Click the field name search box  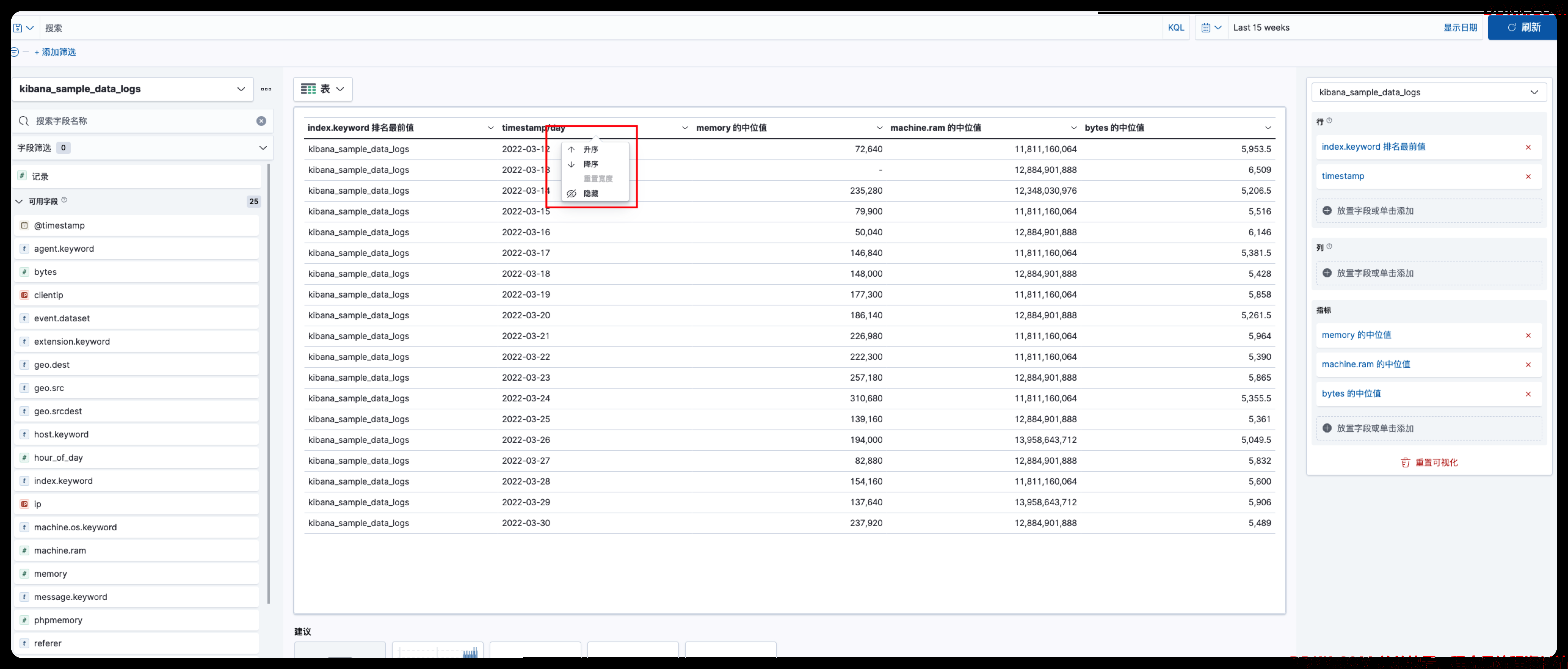tap(143, 121)
